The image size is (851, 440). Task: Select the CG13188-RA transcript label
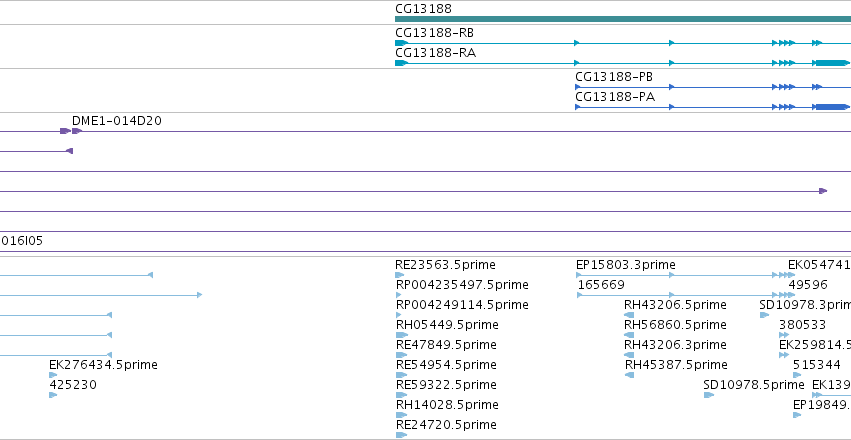[x=435, y=53]
